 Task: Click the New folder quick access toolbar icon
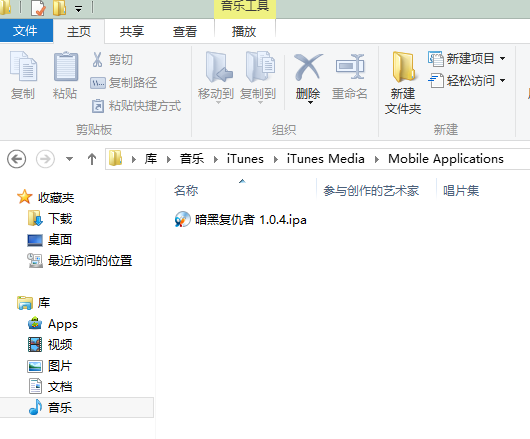pyautogui.click(x=59, y=8)
